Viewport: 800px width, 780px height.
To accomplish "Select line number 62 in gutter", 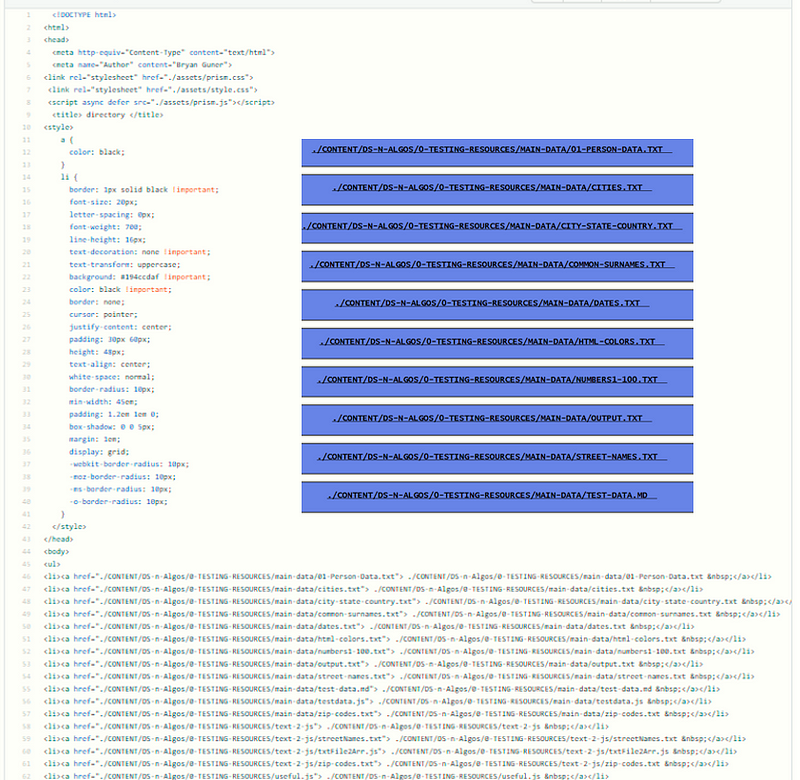I will point(27,776).
